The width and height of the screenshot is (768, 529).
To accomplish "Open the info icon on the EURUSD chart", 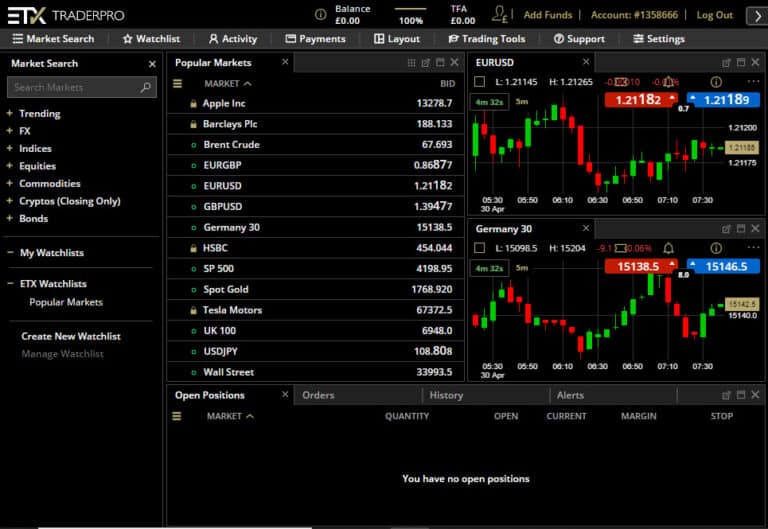I will coord(715,81).
